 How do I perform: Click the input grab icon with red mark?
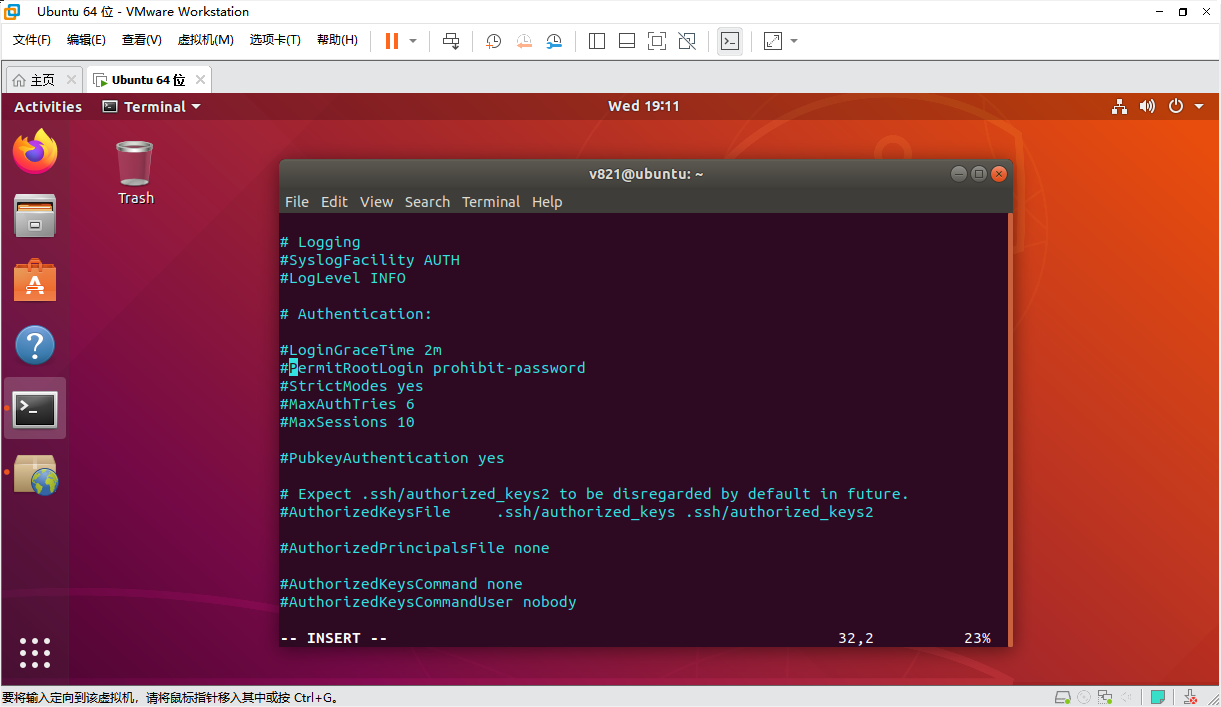coord(1190,697)
